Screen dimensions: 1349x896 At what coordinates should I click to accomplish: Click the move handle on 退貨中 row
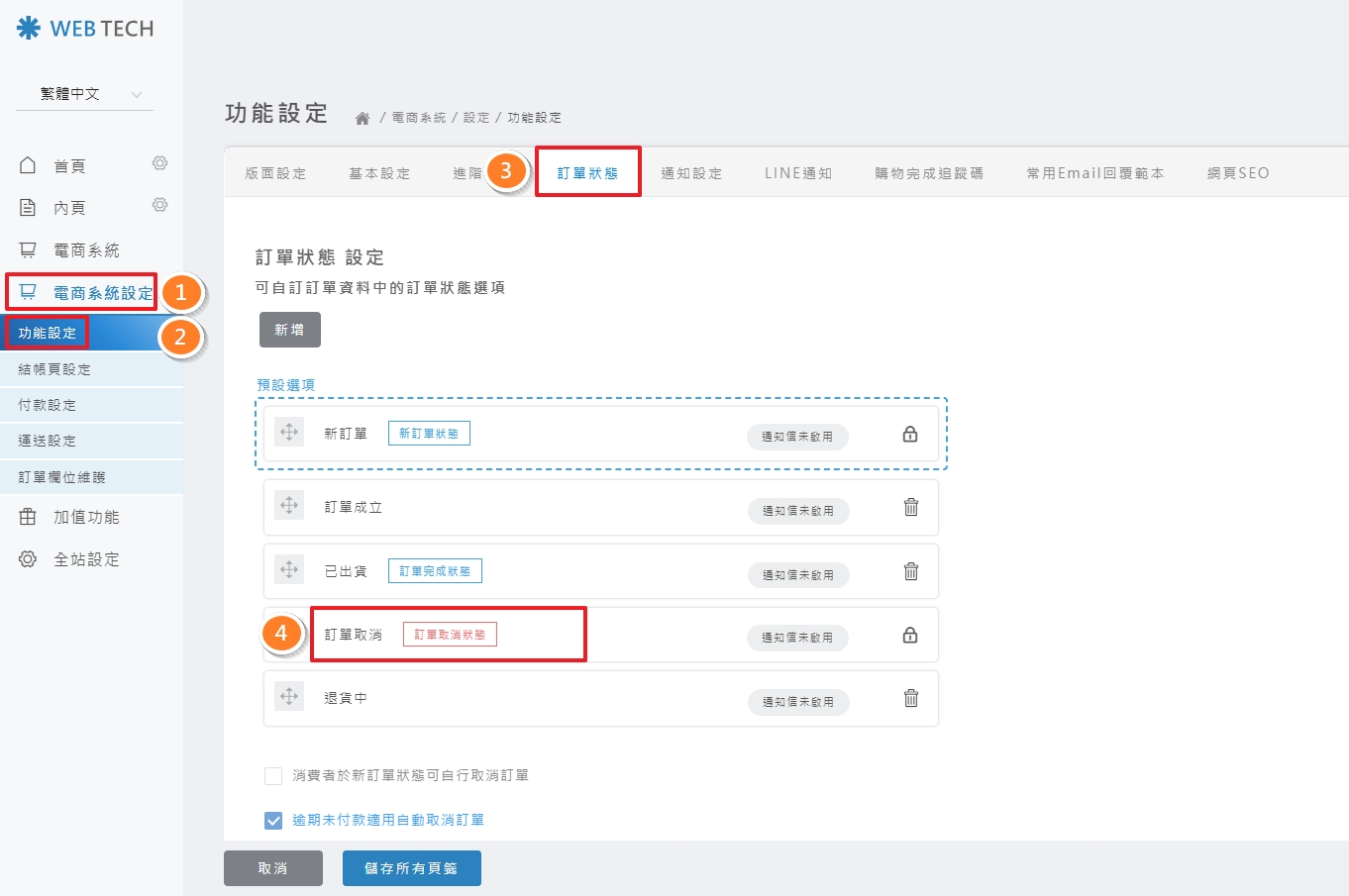tap(289, 697)
